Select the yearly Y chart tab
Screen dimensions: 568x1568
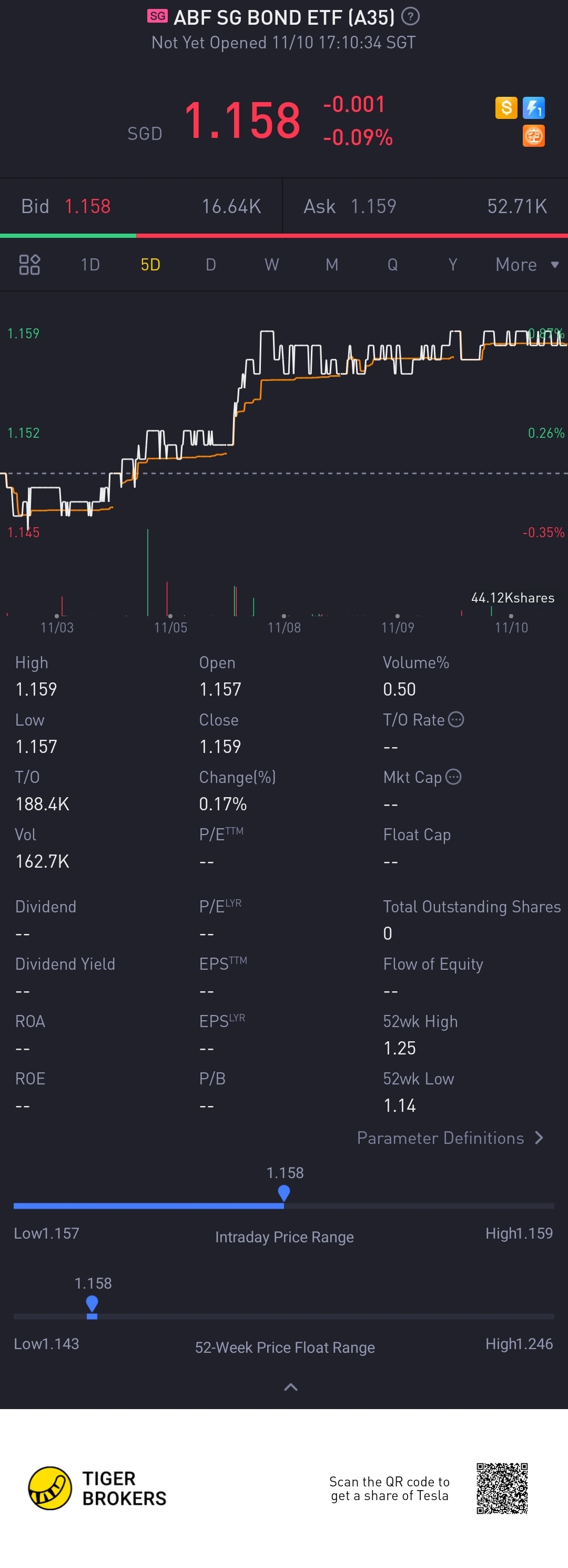click(x=452, y=265)
